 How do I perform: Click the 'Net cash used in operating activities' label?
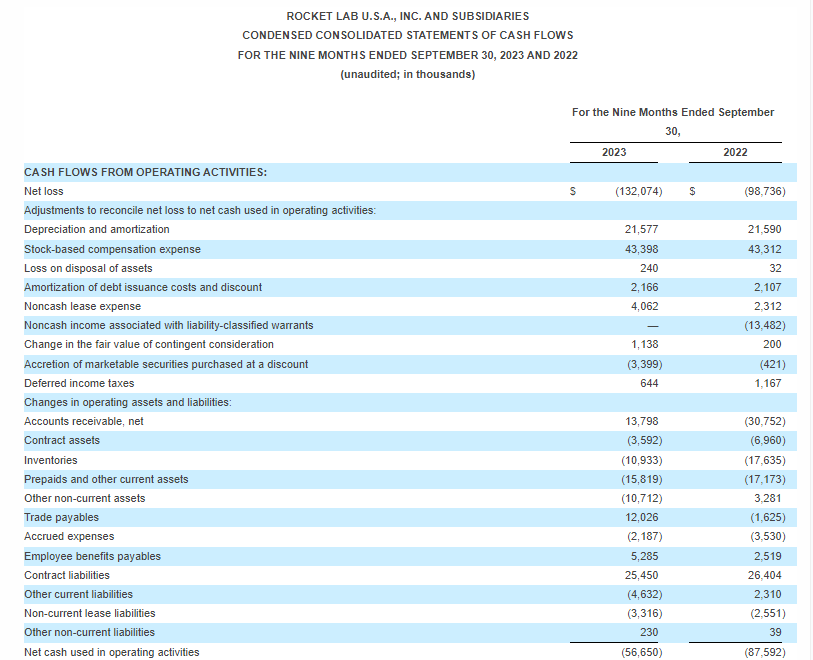pyautogui.click(x=112, y=652)
